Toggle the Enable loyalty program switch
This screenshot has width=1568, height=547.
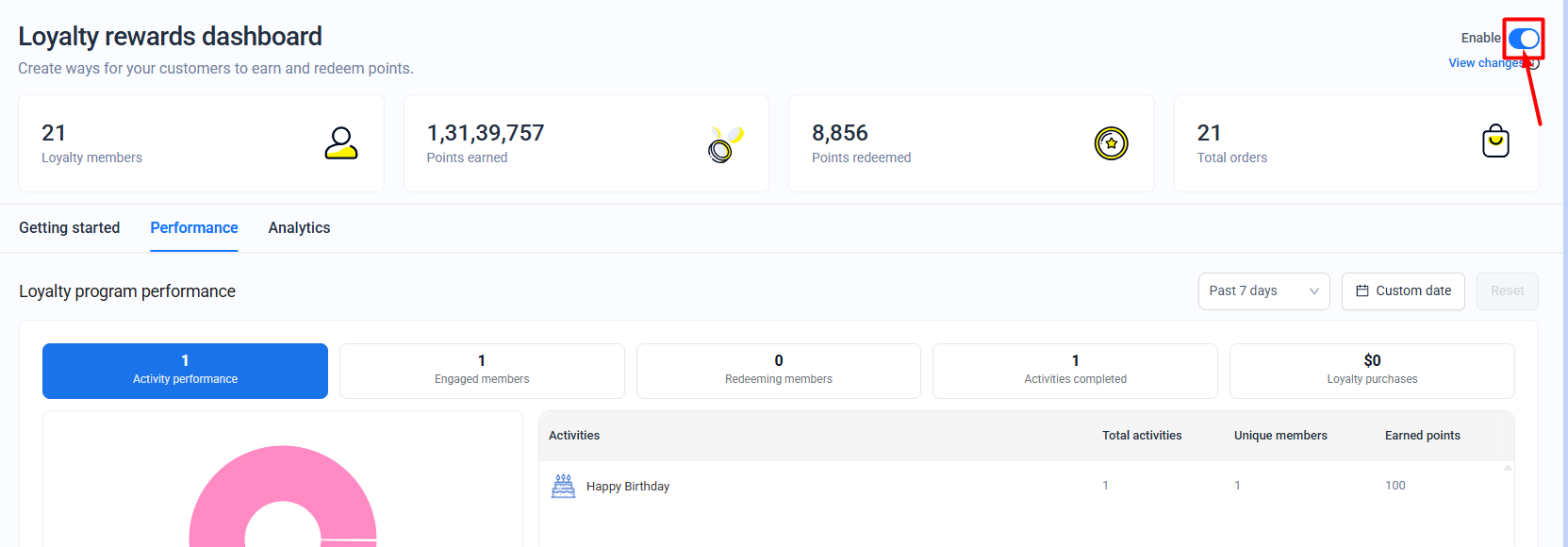pos(1523,39)
